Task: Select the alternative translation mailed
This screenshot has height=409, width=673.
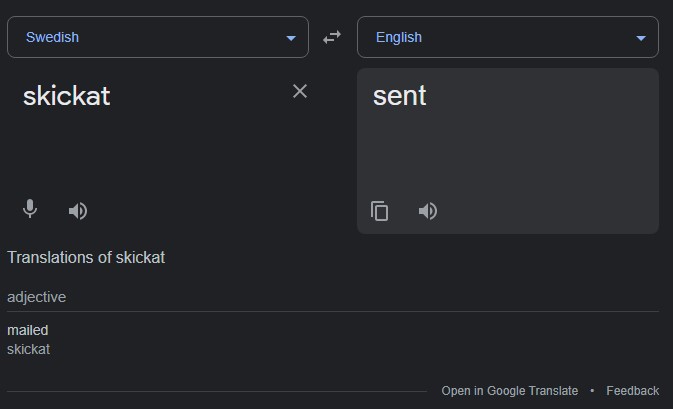Action: pyautogui.click(x=27, y=330)
